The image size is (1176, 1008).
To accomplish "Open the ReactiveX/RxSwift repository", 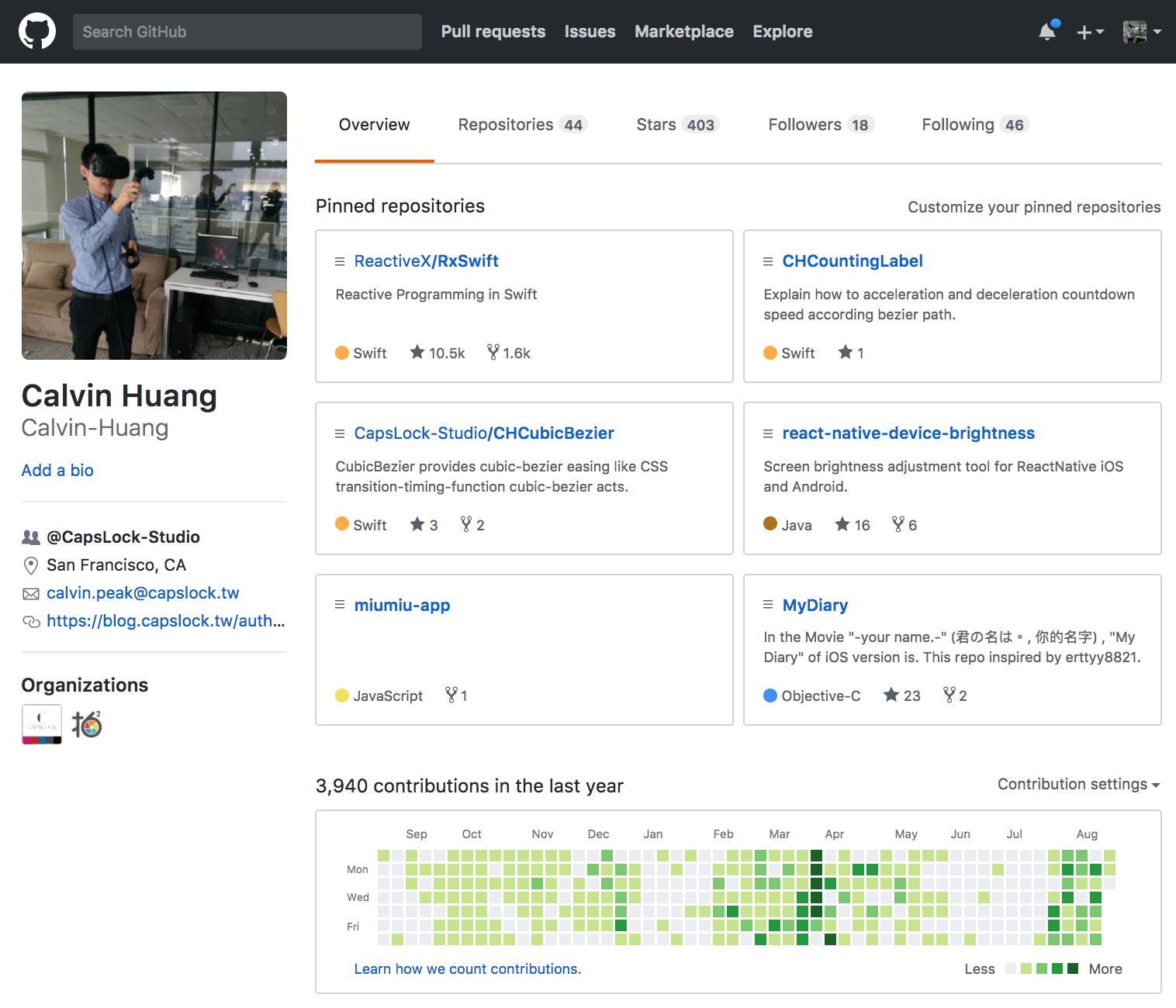I will (x=426, y=261).
